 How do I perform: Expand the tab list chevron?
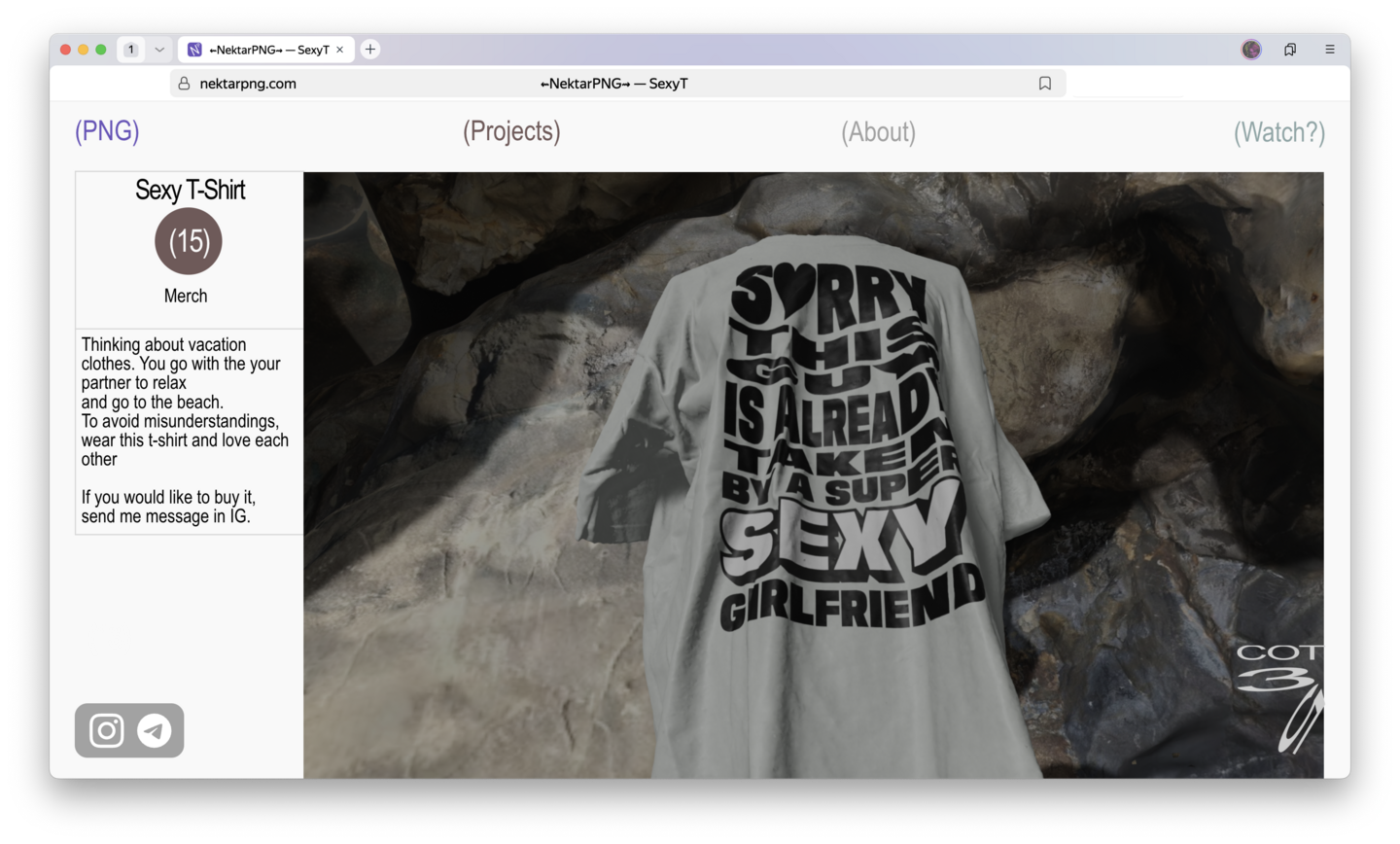click(x=159, y=50)
